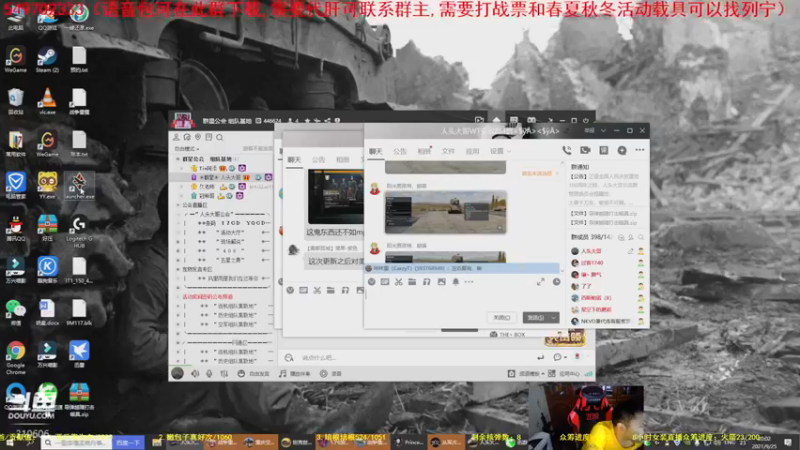
Task: Click the send picture icon in front chat
Action: pos(441,282)
